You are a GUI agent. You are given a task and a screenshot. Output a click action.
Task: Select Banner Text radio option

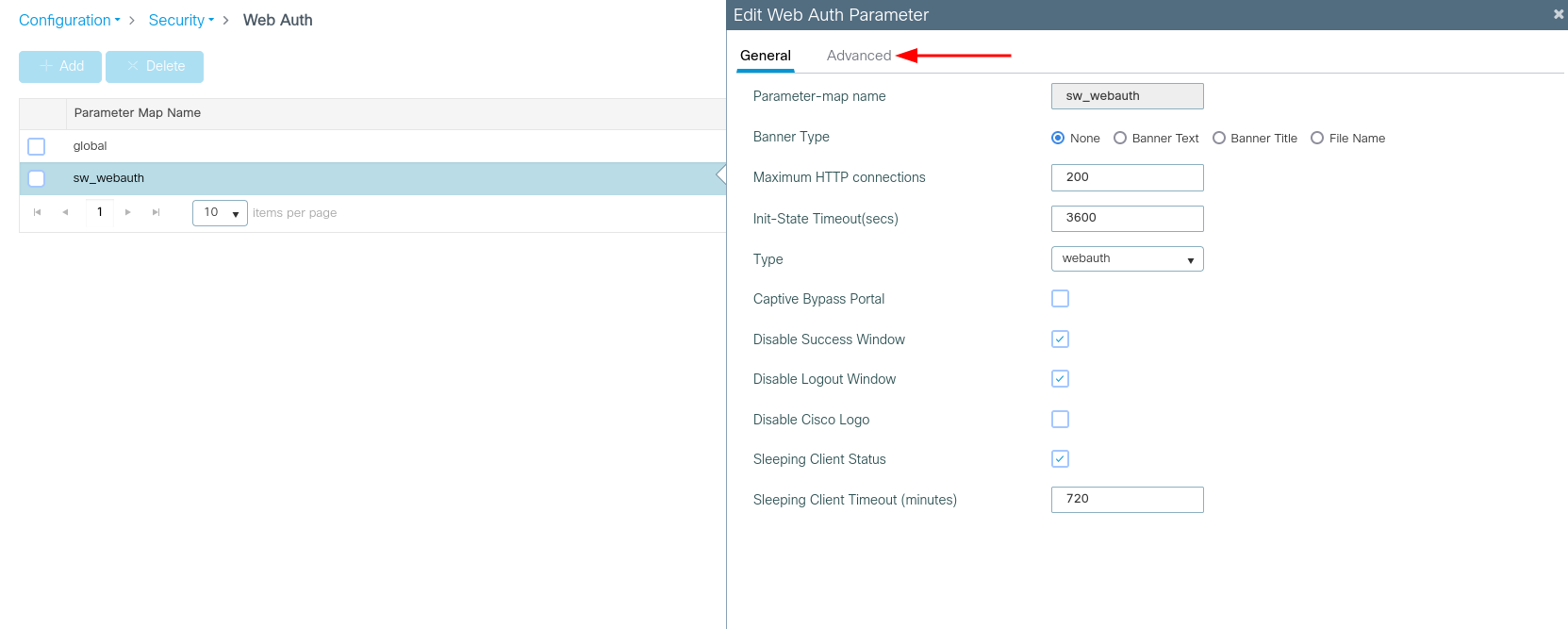(x=1120, y=138)
